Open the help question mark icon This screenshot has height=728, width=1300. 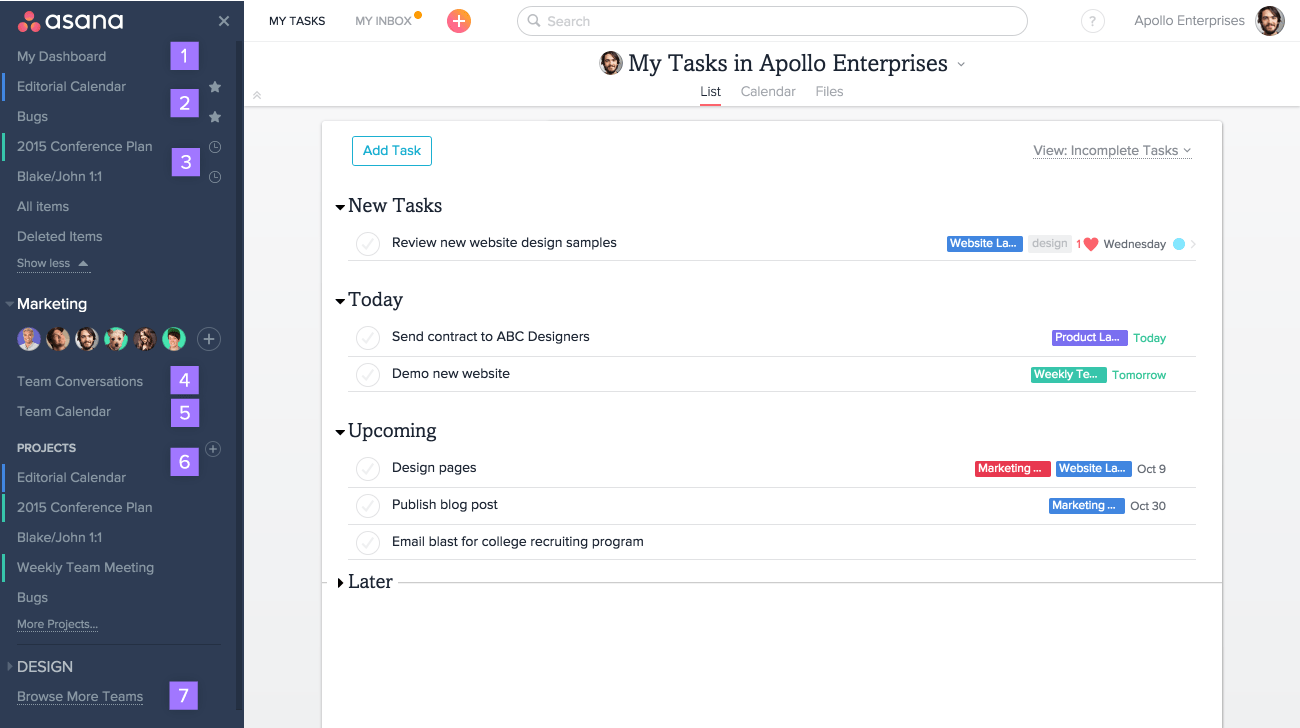1093,21
